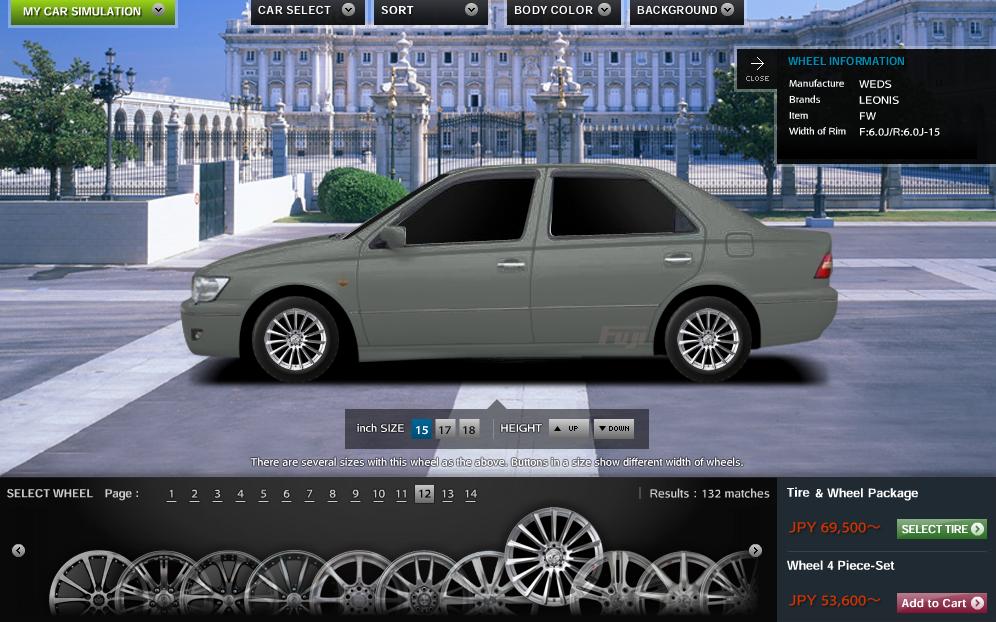Viewport: 996px width, 622px height.
Task: Open the My Car Simulation dropdown
Action: [92, 11]
